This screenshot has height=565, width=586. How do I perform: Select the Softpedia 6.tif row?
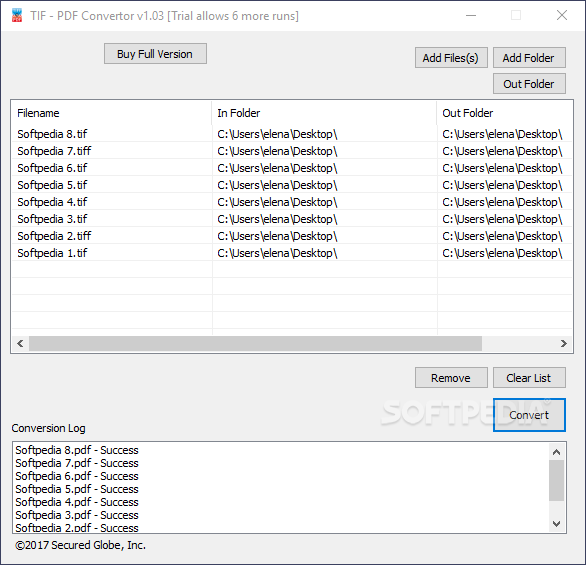click(x=292, y=168)
